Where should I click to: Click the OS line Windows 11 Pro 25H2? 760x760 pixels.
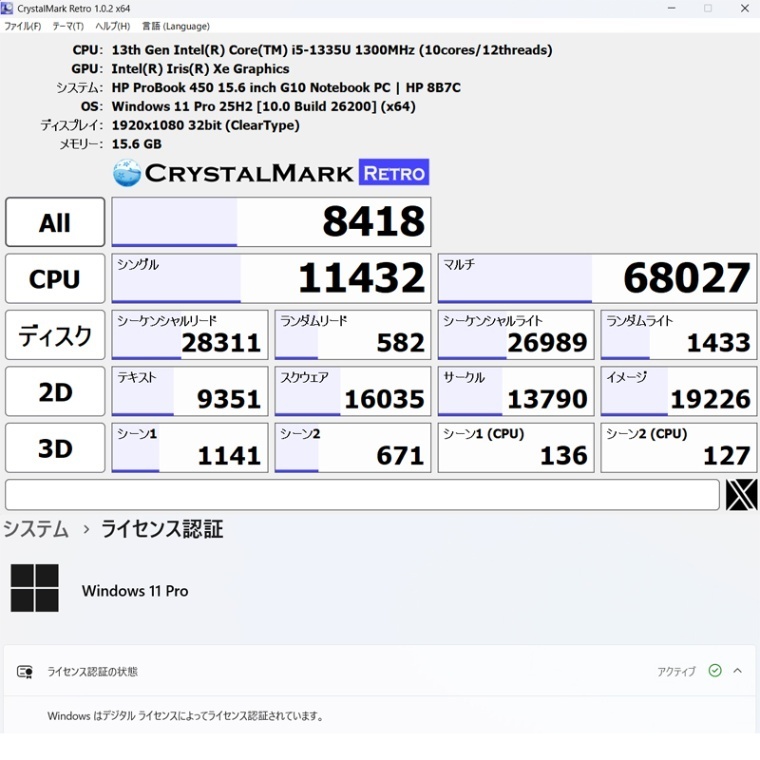[x=263, y=107]
